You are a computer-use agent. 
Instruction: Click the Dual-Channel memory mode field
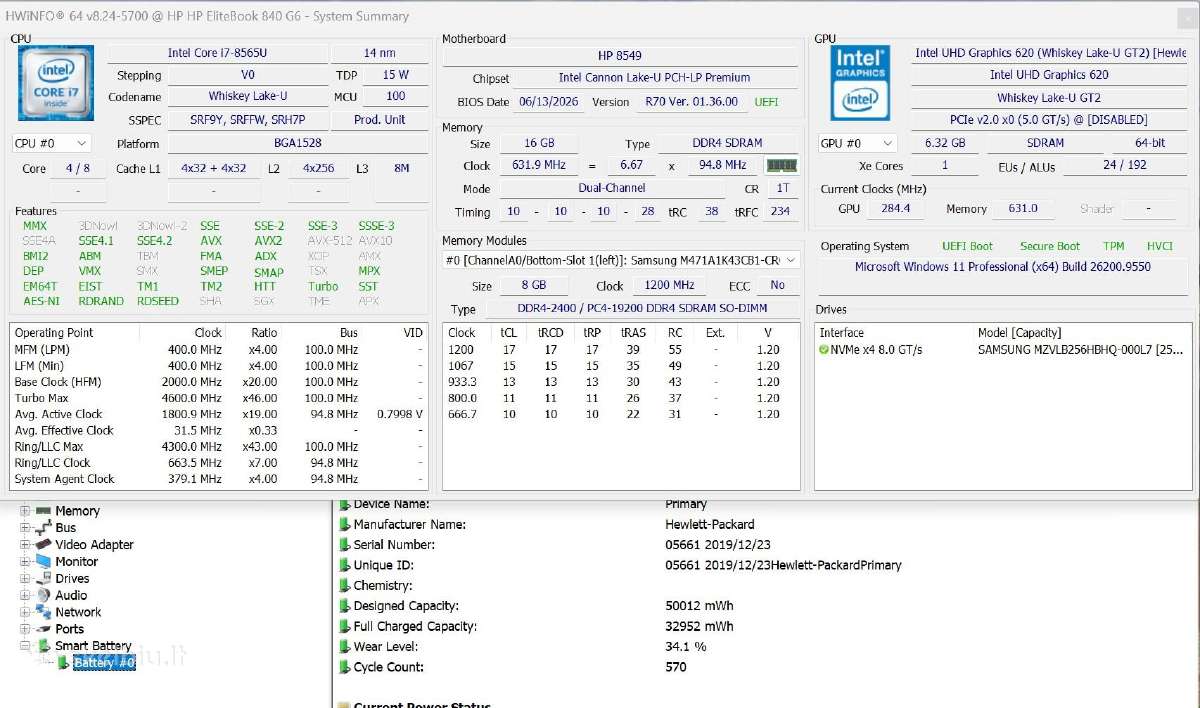[611, 188]
